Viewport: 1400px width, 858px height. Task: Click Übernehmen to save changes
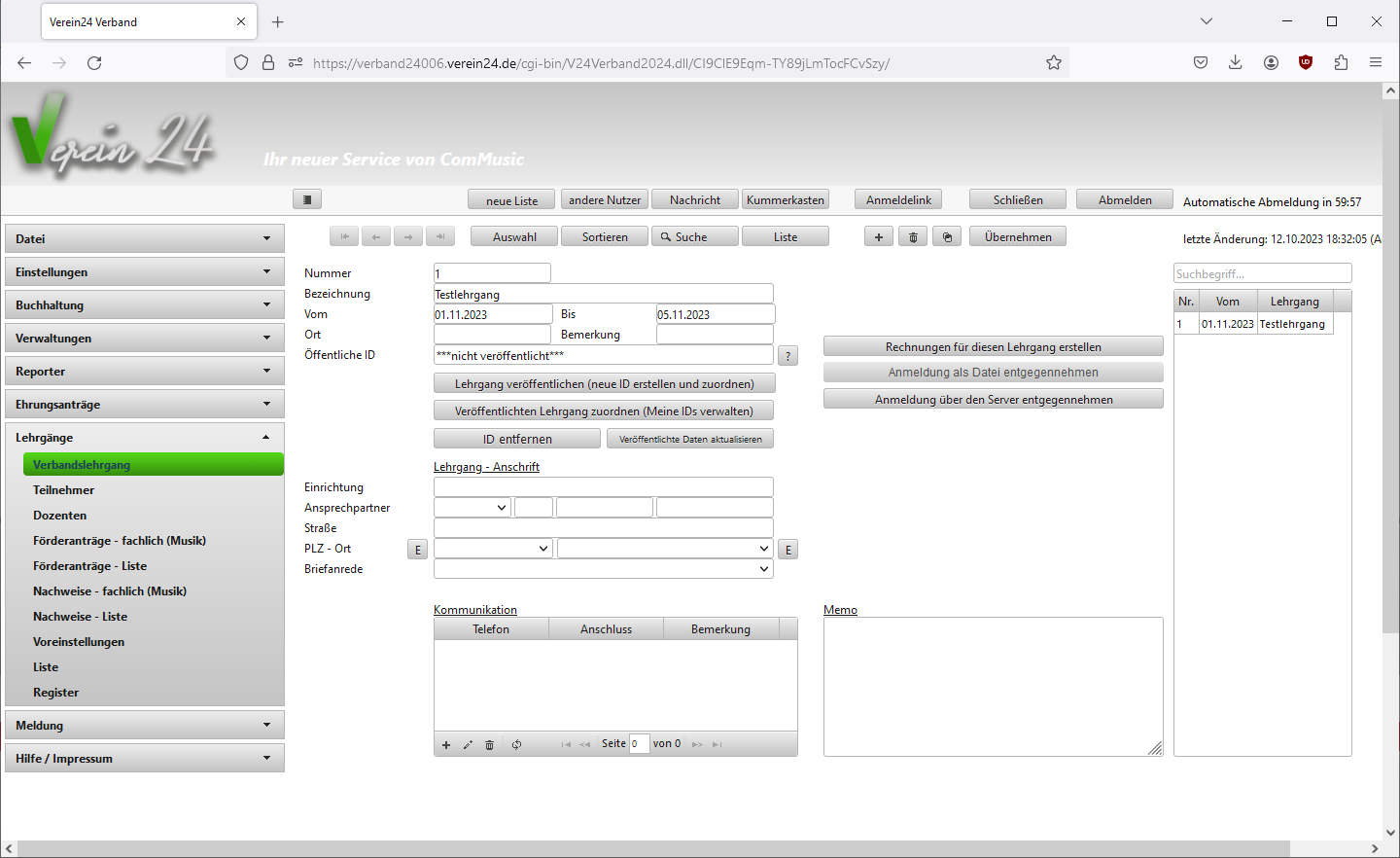click(1018, 236)
